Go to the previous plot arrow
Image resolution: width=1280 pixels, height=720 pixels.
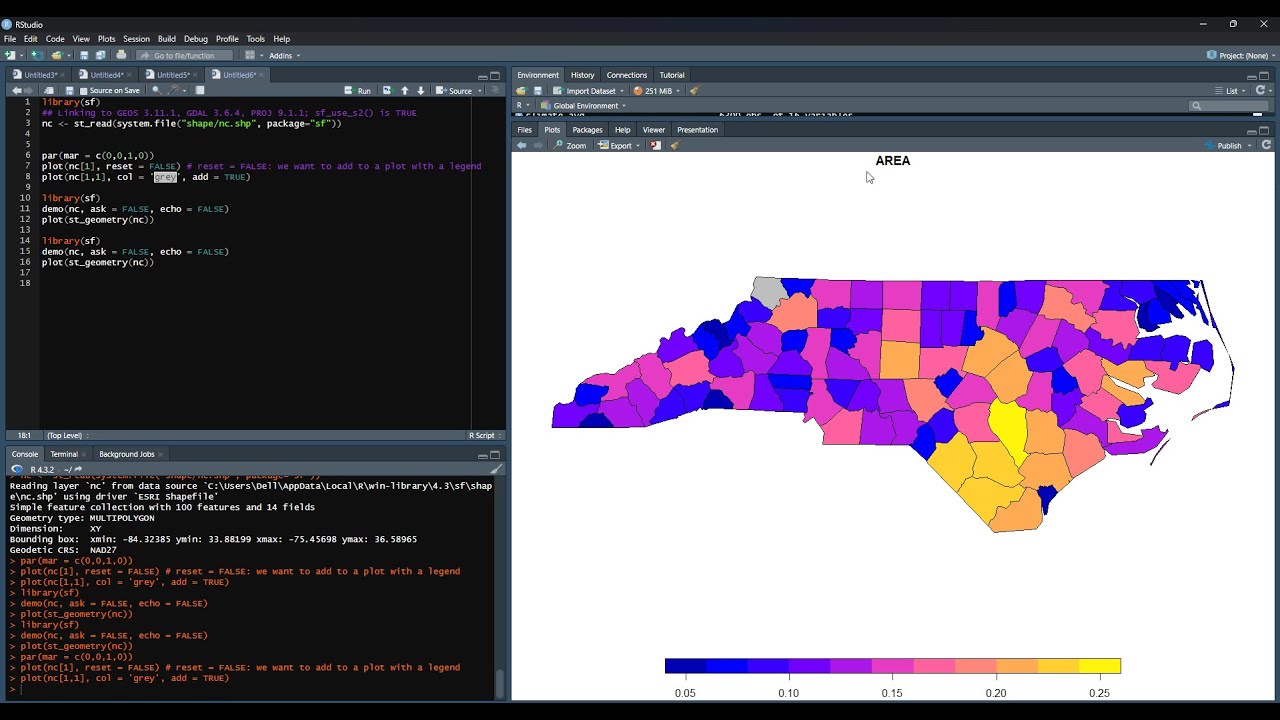tap(521, 145)
